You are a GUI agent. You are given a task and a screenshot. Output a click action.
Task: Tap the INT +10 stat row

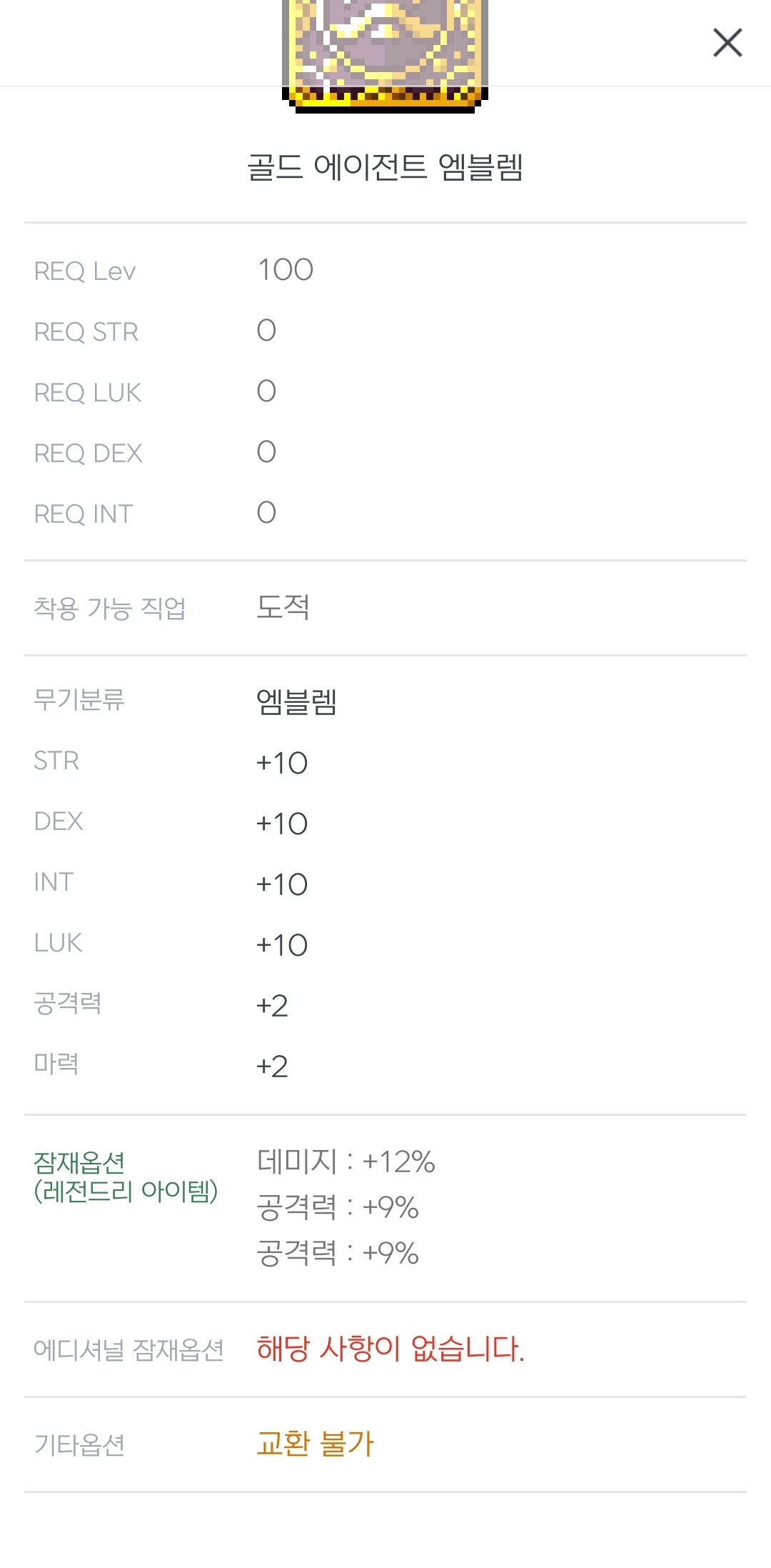click(x=282, y=884)
